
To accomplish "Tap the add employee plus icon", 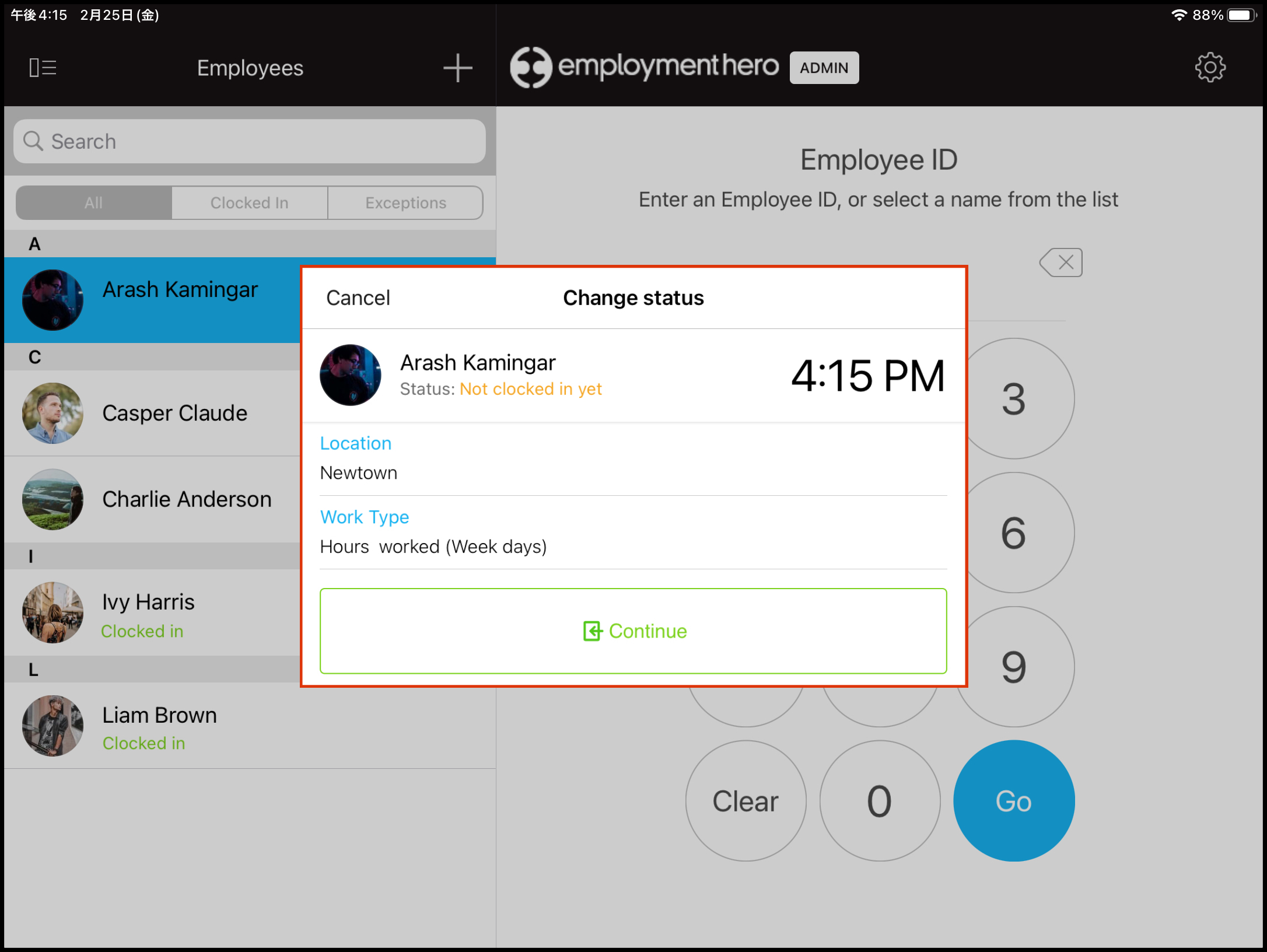I will (x=457, y=67).
